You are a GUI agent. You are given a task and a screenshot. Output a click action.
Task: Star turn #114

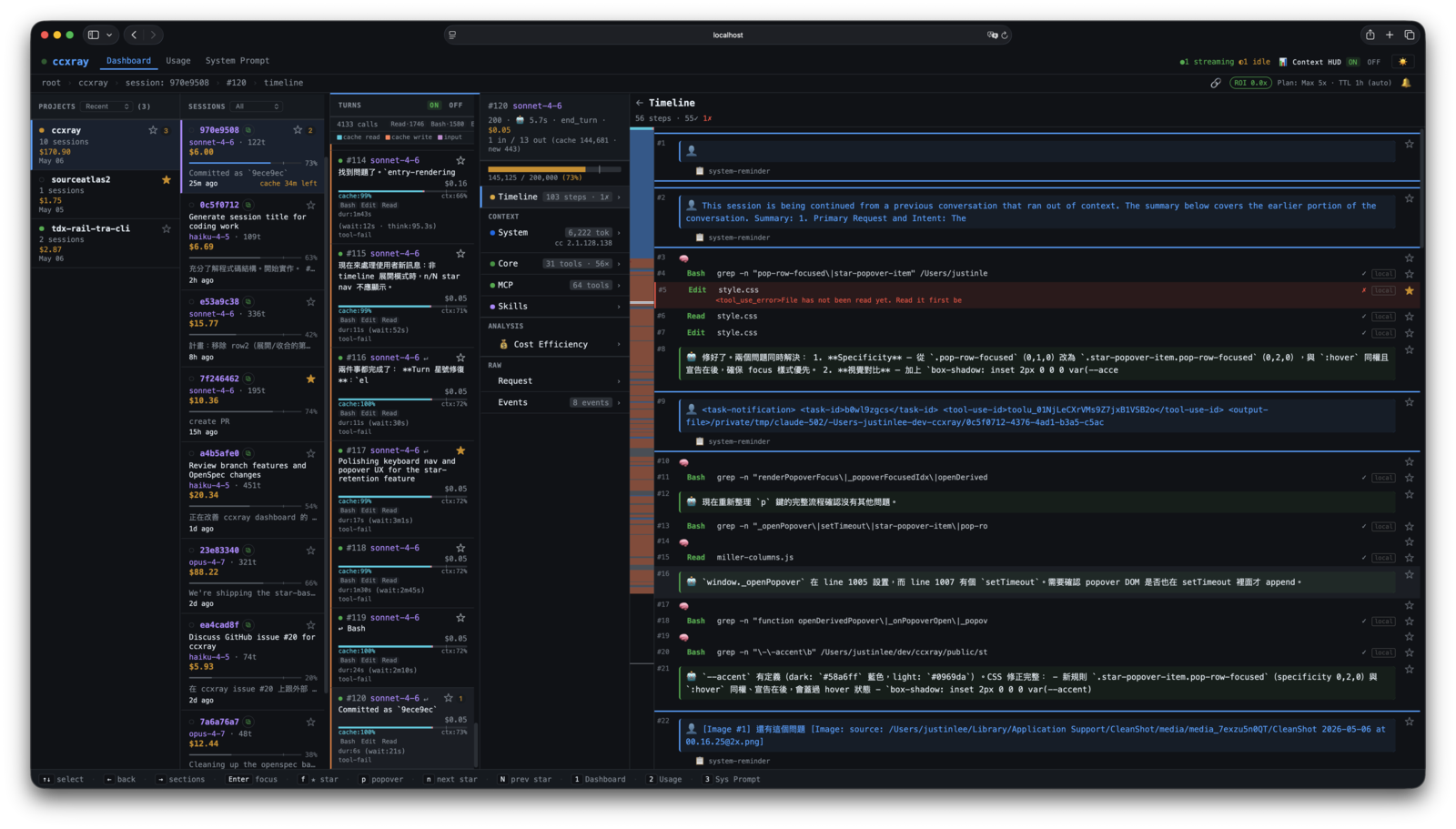click(460, 160)
